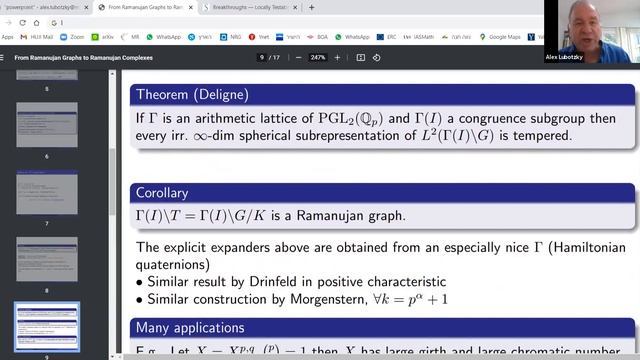Click the thumbnail panel scrollbar

[x=112, y=182]
